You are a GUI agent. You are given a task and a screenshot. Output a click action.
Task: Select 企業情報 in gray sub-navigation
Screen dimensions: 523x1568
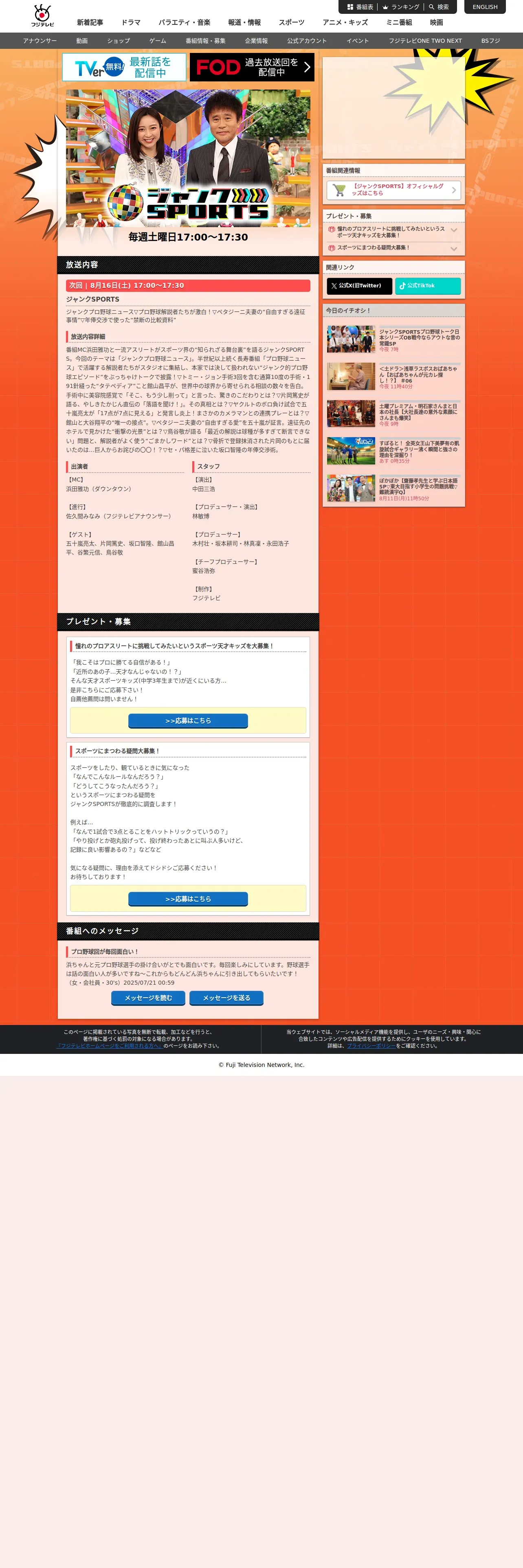point(256,41)
